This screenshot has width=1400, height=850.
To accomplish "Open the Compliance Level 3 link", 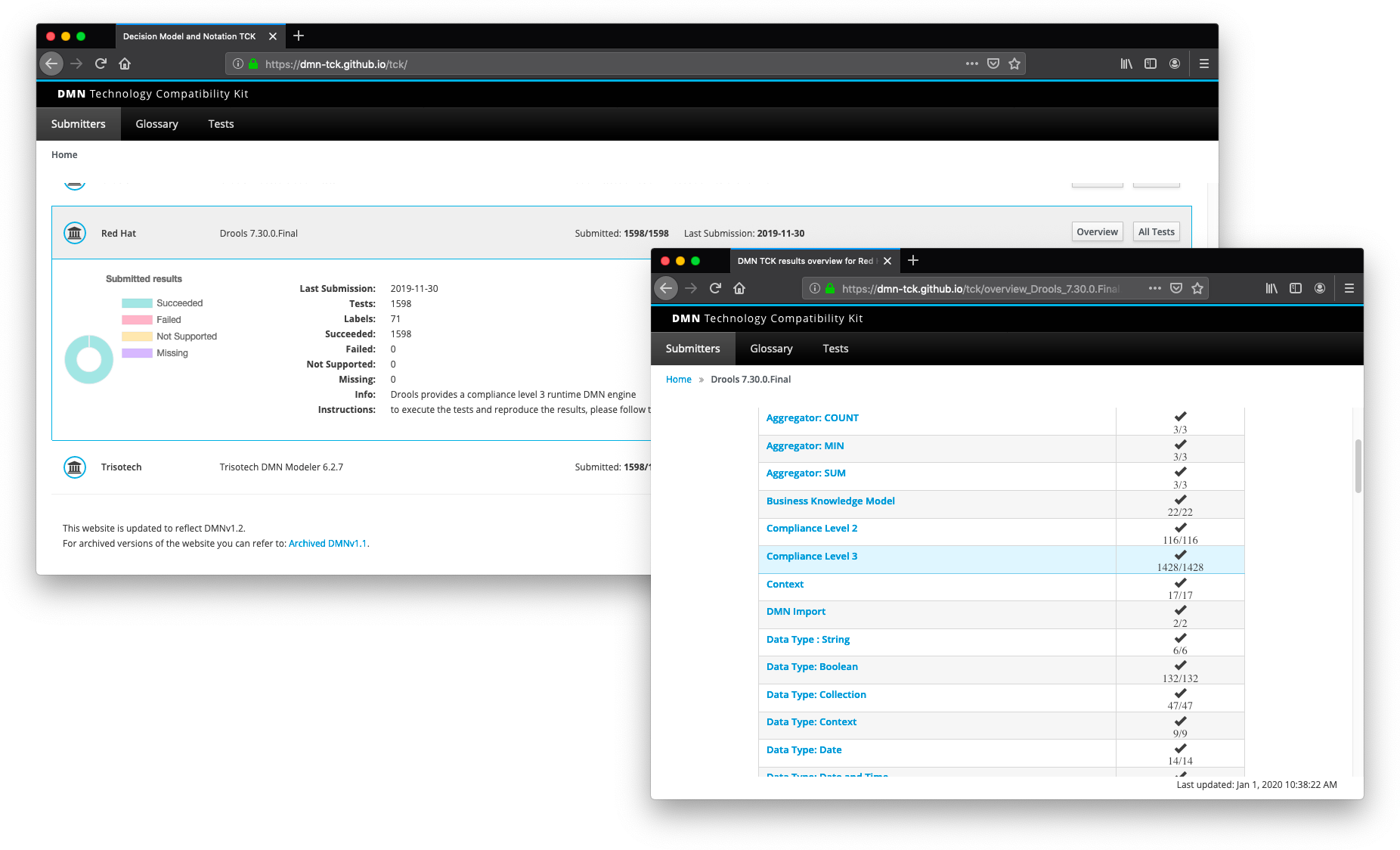I will pyautogui.click(x=812, y=557).
